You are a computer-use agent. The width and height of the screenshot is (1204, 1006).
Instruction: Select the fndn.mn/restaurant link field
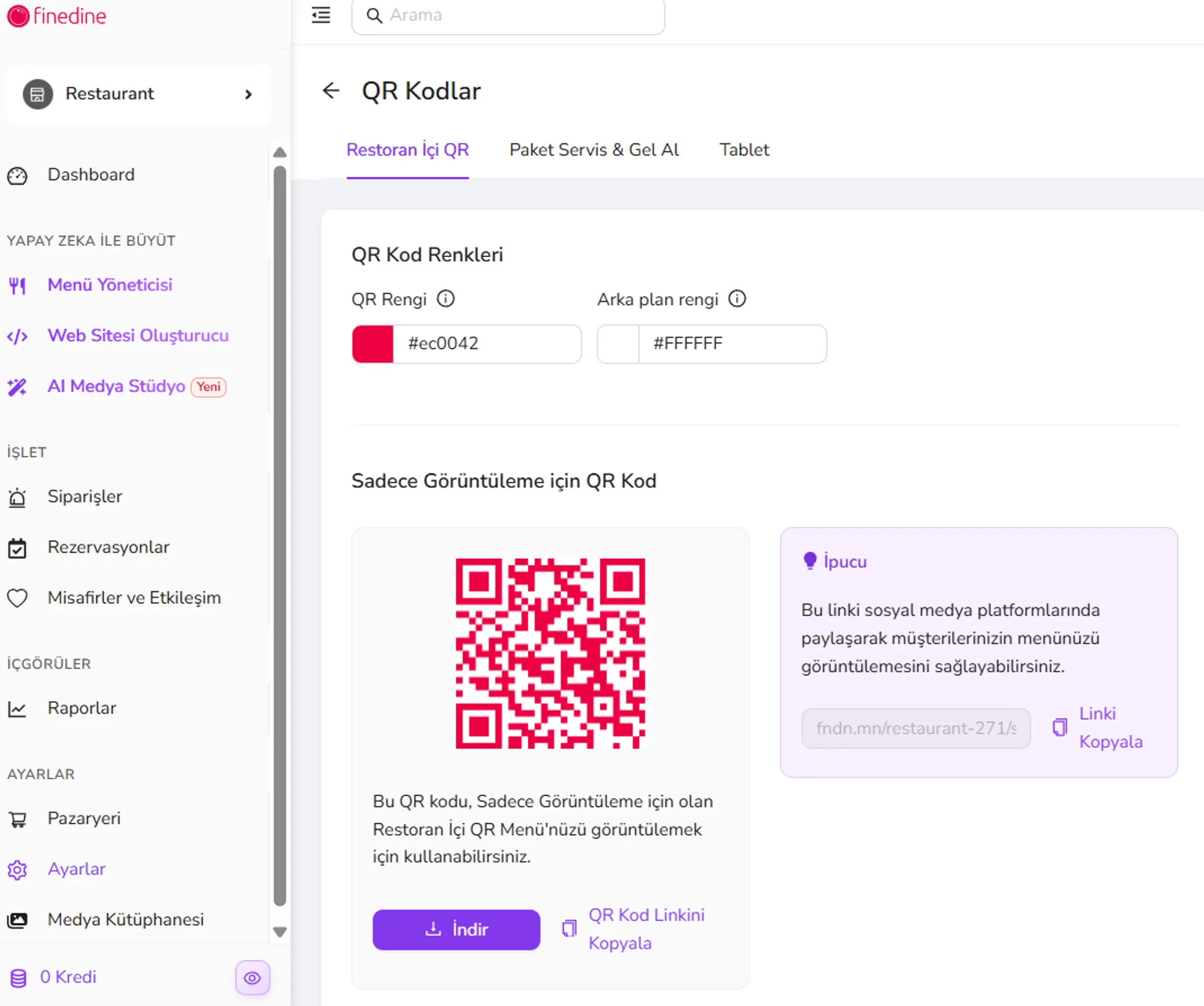(x=916, y=728)
